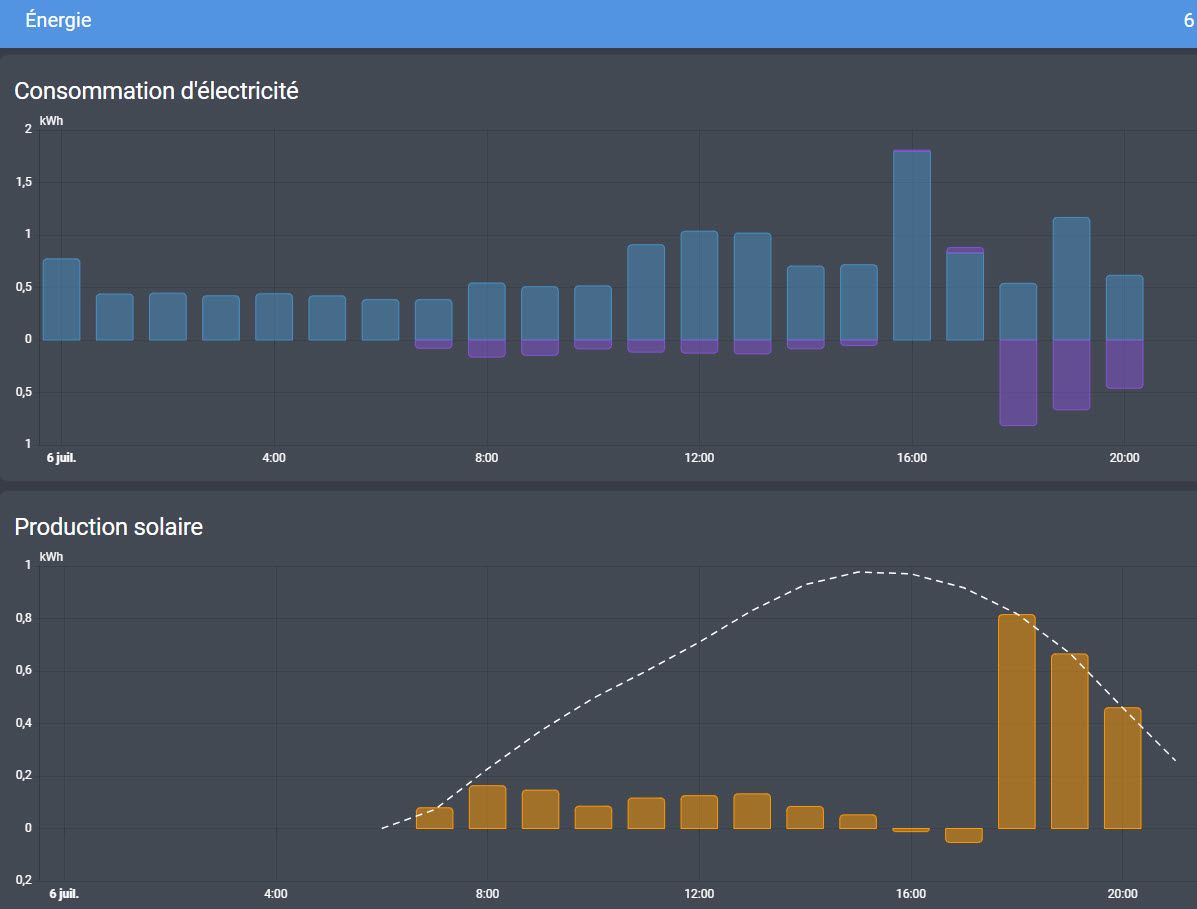Image resolution: width=1197 pixels, height=909 pixels.
Task: Click the purple cap on the 17:00 consumption bar
Action: (x=964, y=250)
